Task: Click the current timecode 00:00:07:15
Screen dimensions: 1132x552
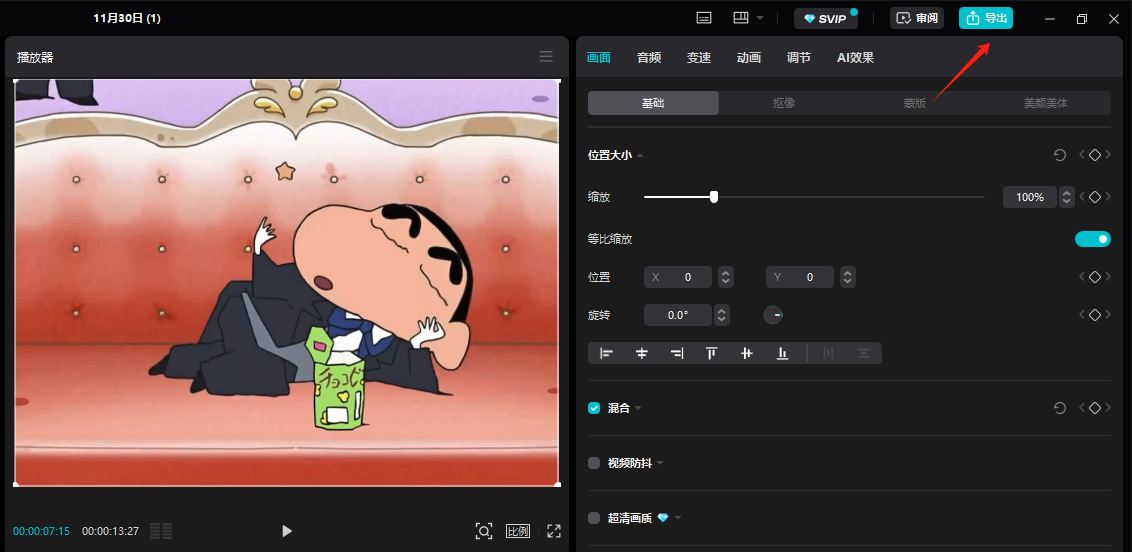Action: coord(41,531)
